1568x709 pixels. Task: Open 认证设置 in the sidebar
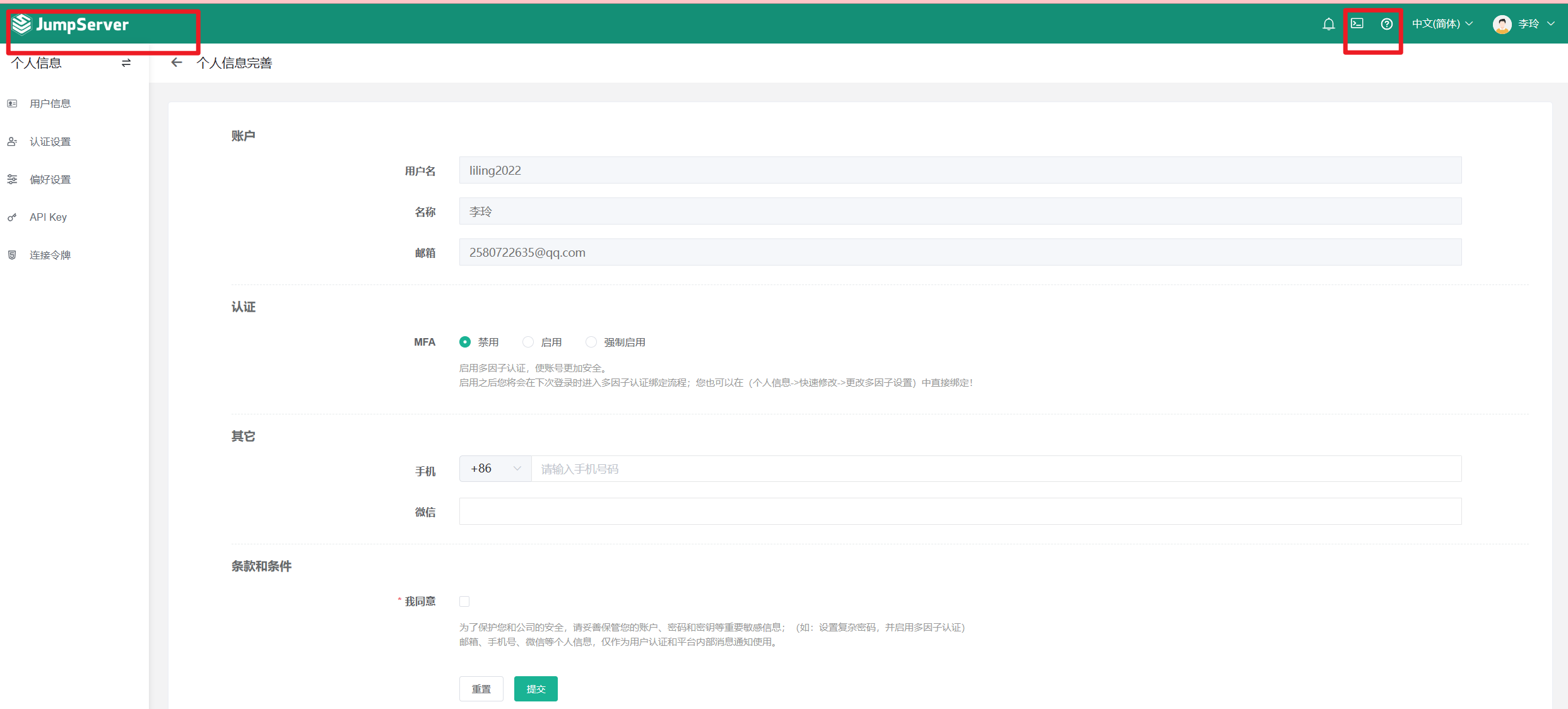50,142
